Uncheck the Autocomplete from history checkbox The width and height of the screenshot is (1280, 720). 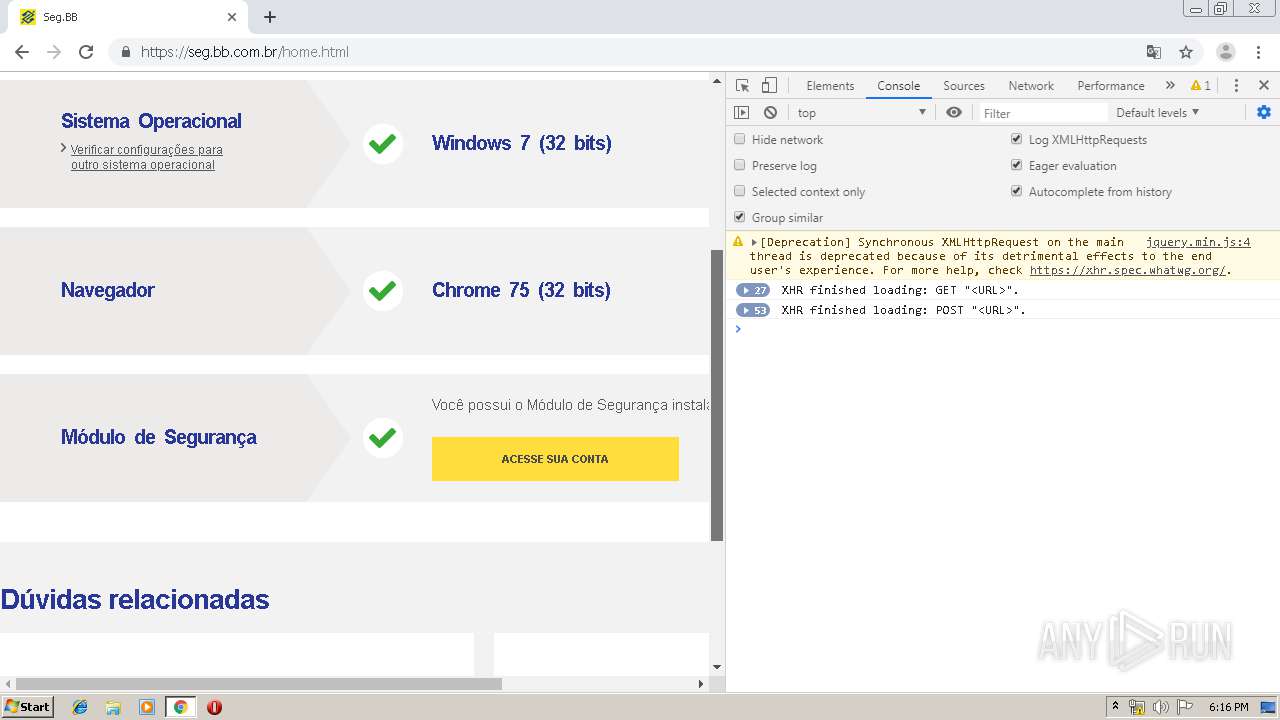click(x=1017, y=191)
